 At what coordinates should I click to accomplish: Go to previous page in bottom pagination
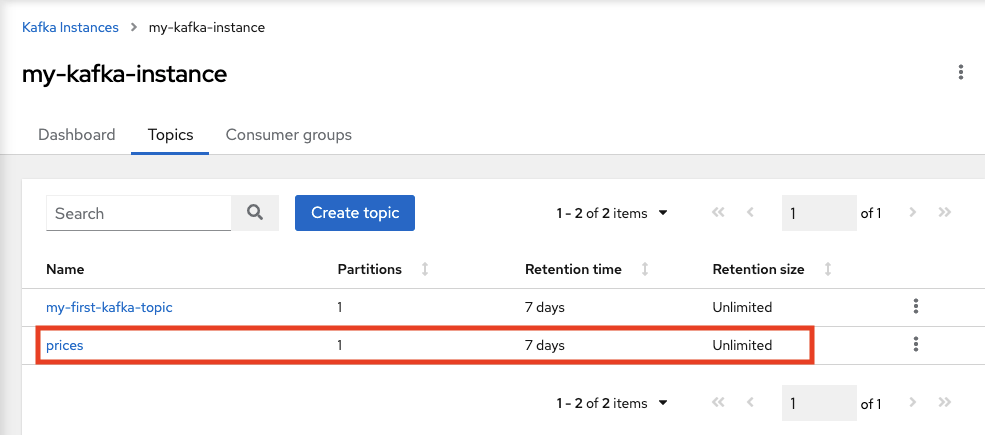click(749, 403)
